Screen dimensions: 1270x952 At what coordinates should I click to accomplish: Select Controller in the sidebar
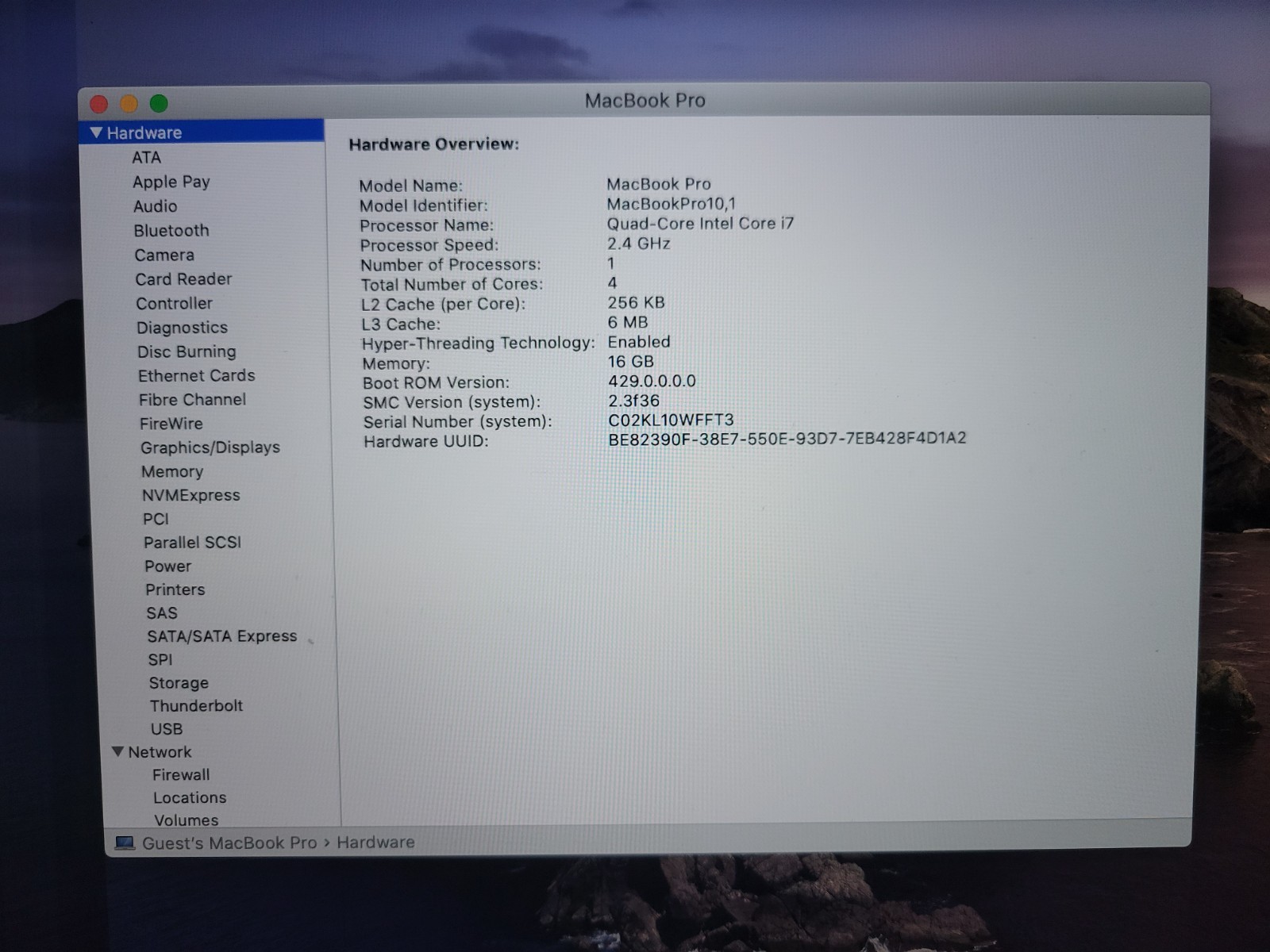pos(174,303)
